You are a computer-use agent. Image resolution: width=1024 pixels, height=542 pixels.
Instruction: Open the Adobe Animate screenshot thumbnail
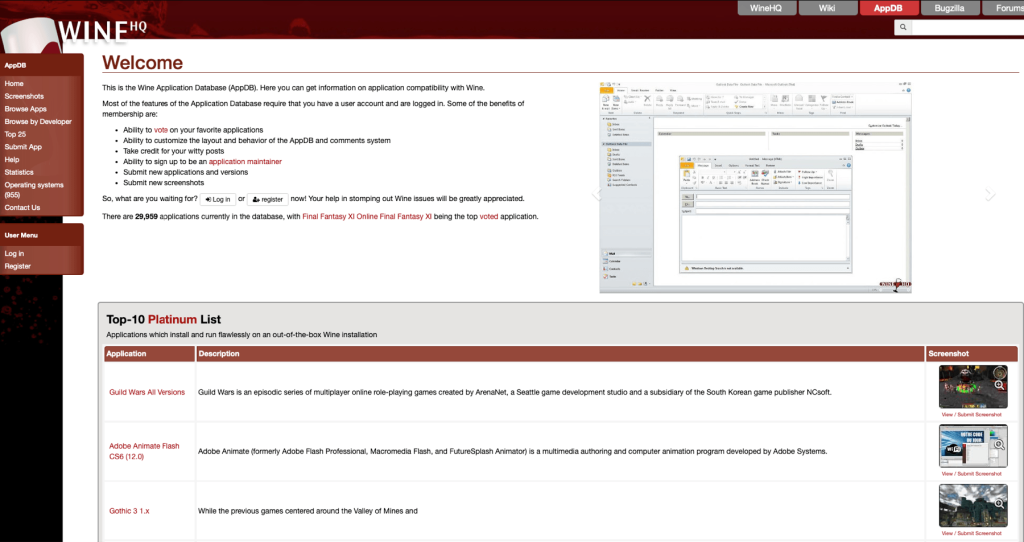pos(973,446)
